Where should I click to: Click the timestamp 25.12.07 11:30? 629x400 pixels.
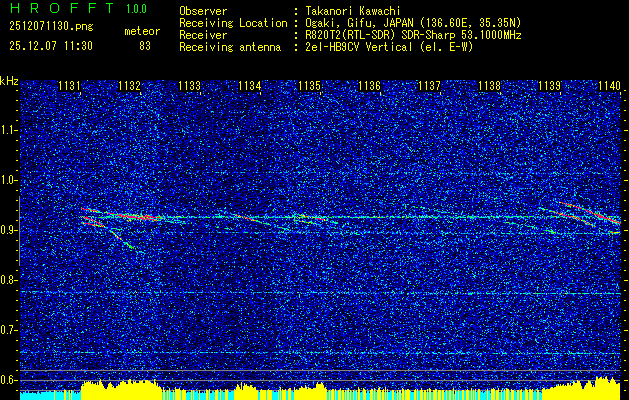51,46
